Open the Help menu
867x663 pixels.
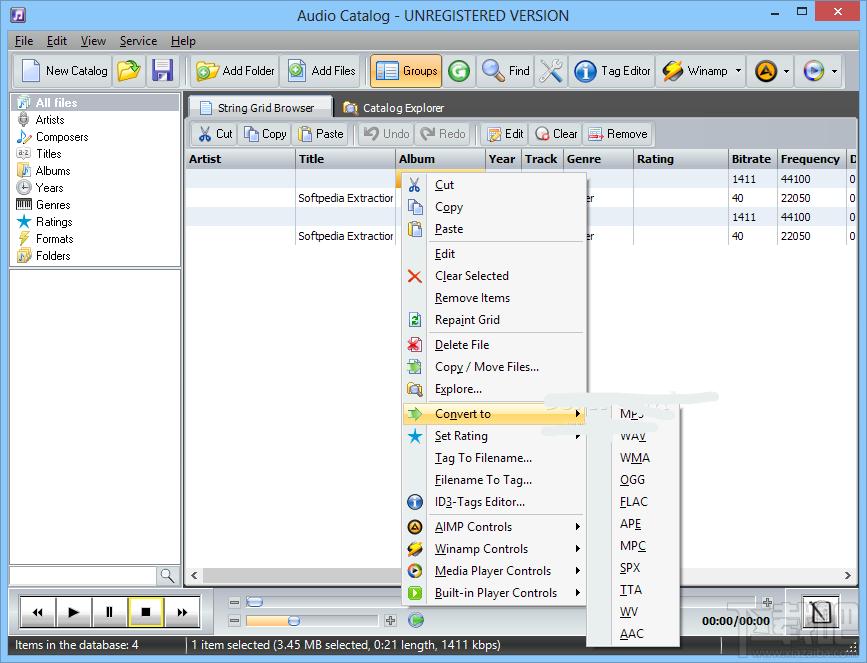[x=183, y=41]
